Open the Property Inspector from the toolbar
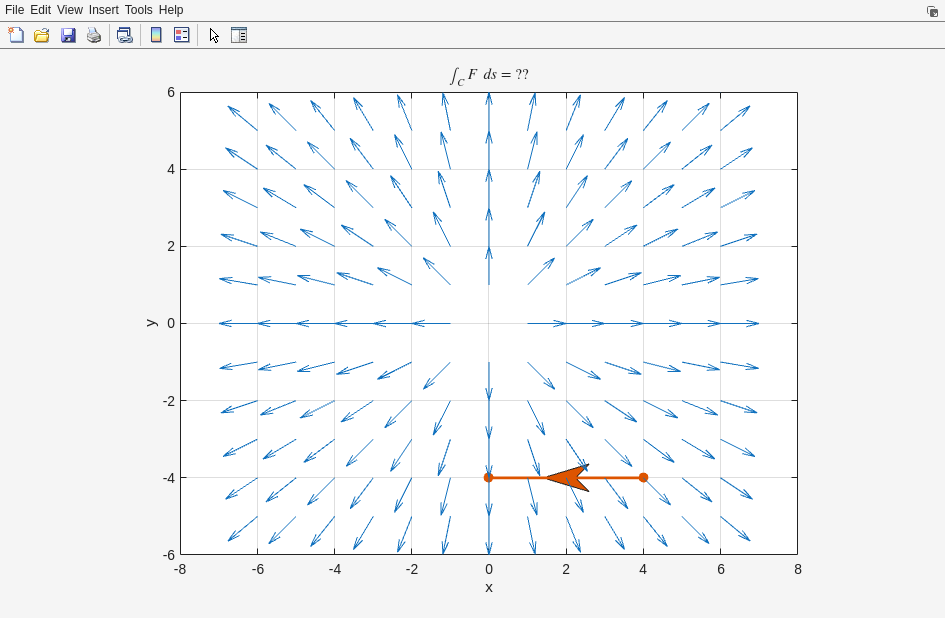 coord(239,35)
